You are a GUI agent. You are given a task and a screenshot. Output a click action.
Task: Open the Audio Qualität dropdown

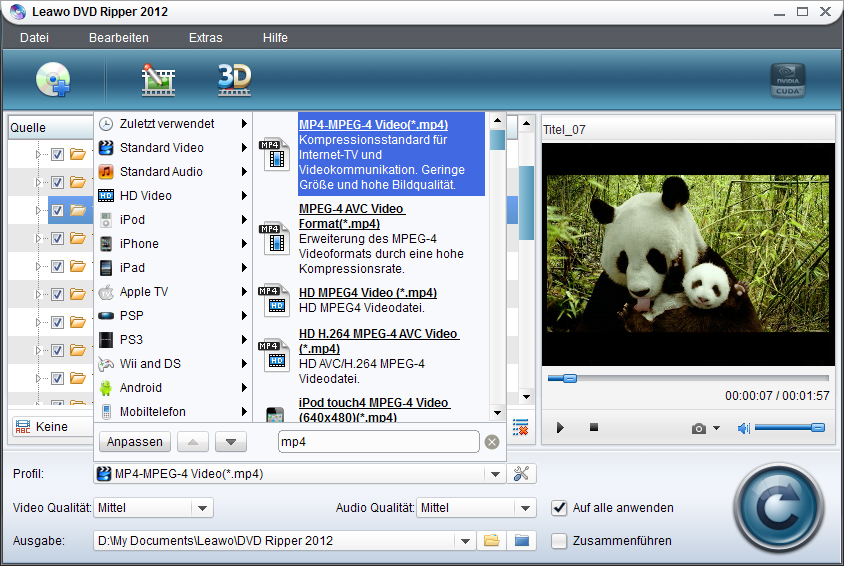point(526,508)
